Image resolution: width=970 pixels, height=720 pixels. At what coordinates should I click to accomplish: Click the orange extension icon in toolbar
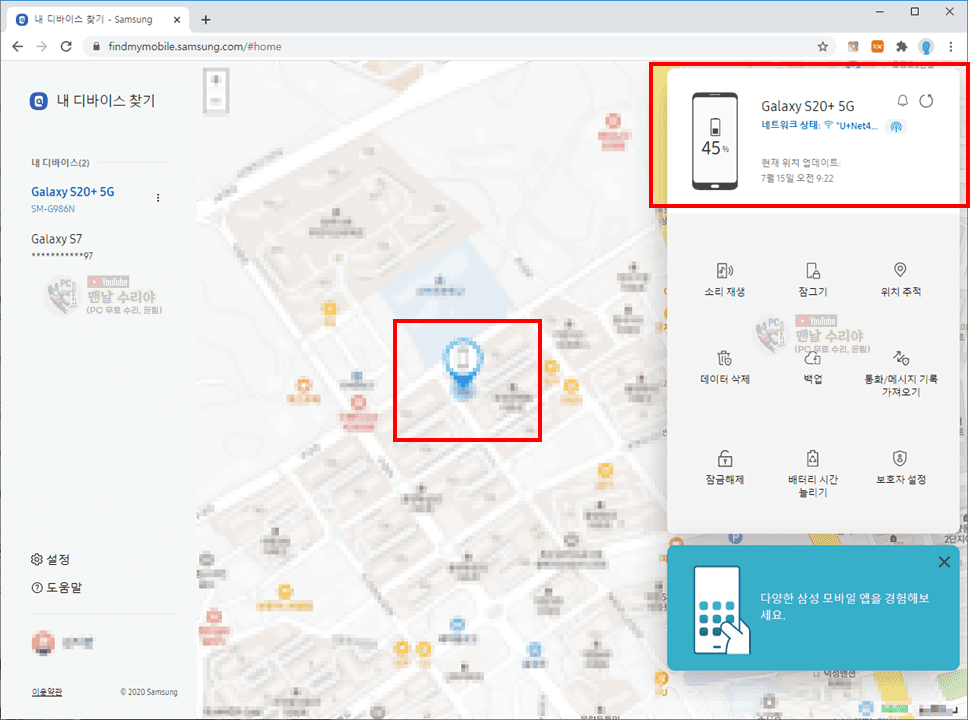877,46
